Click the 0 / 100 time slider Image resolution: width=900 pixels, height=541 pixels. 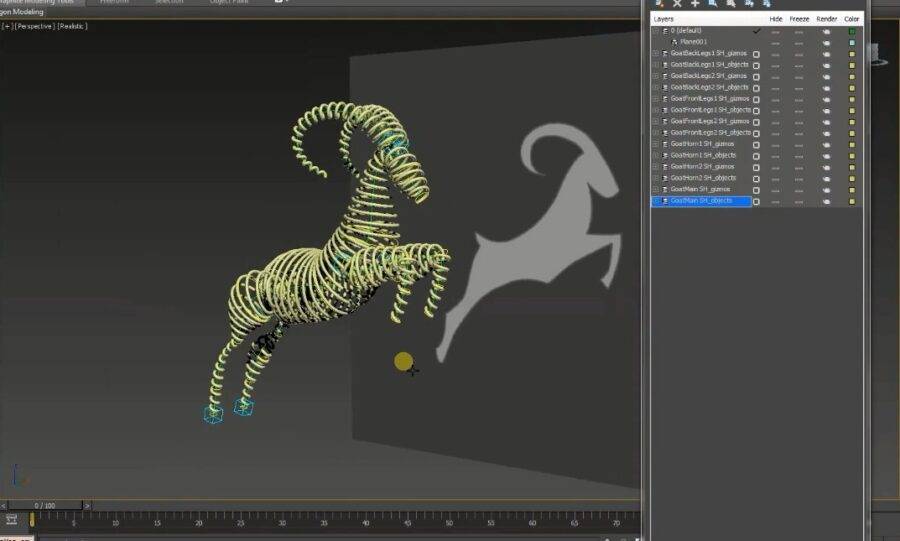[45, 505]
